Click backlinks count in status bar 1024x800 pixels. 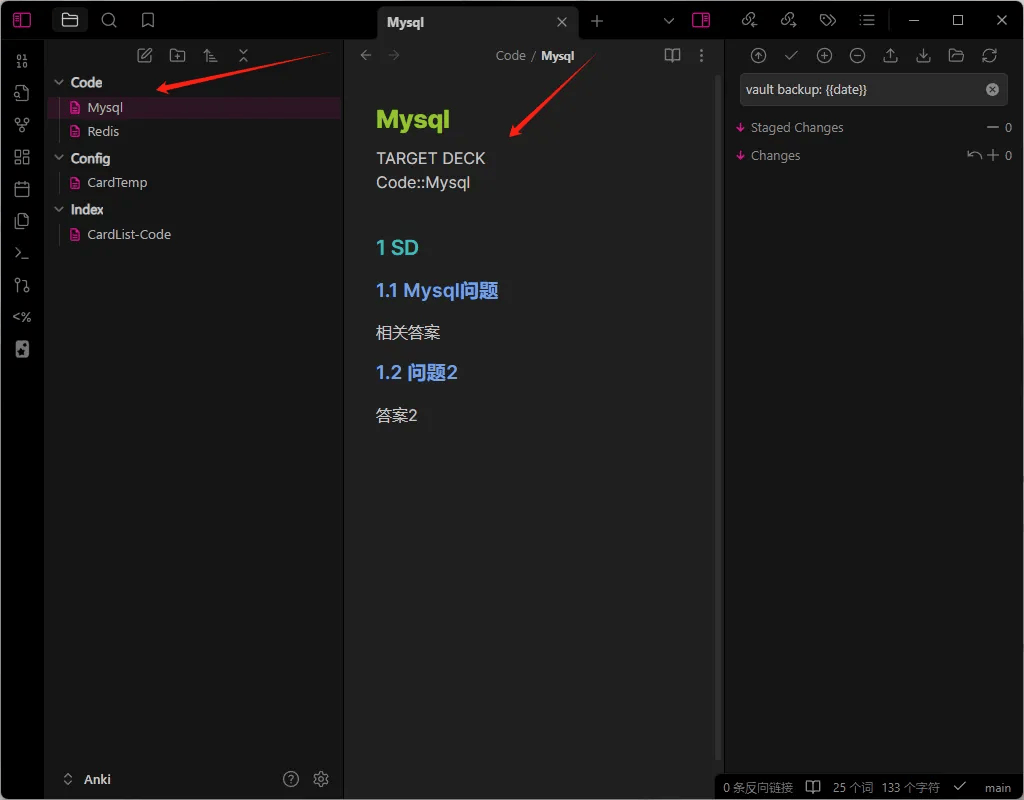758,788
